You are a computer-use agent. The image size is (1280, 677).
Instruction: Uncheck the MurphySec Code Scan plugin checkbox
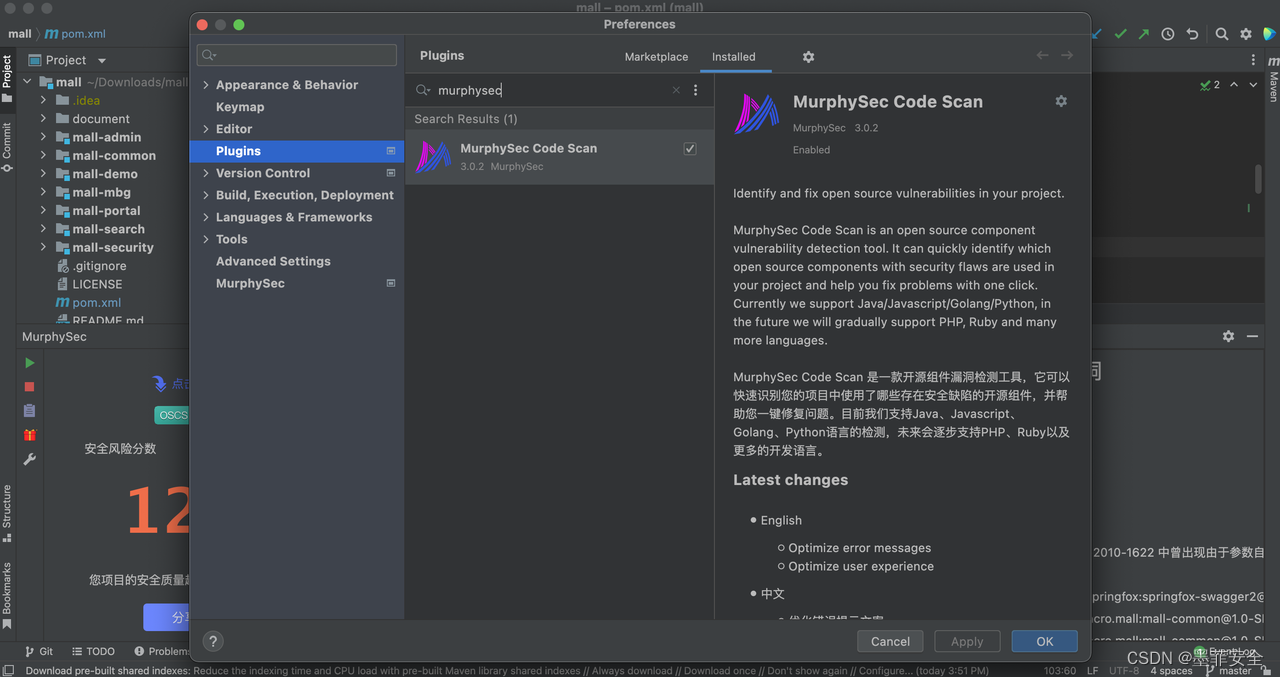point(690,149)
